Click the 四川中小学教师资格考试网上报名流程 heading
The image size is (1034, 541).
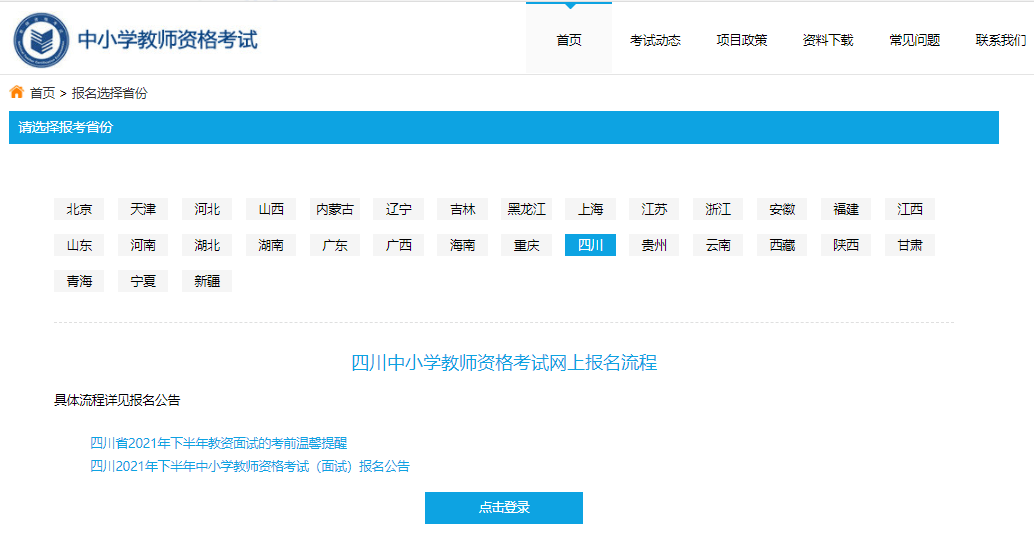[x=504, y=363]
